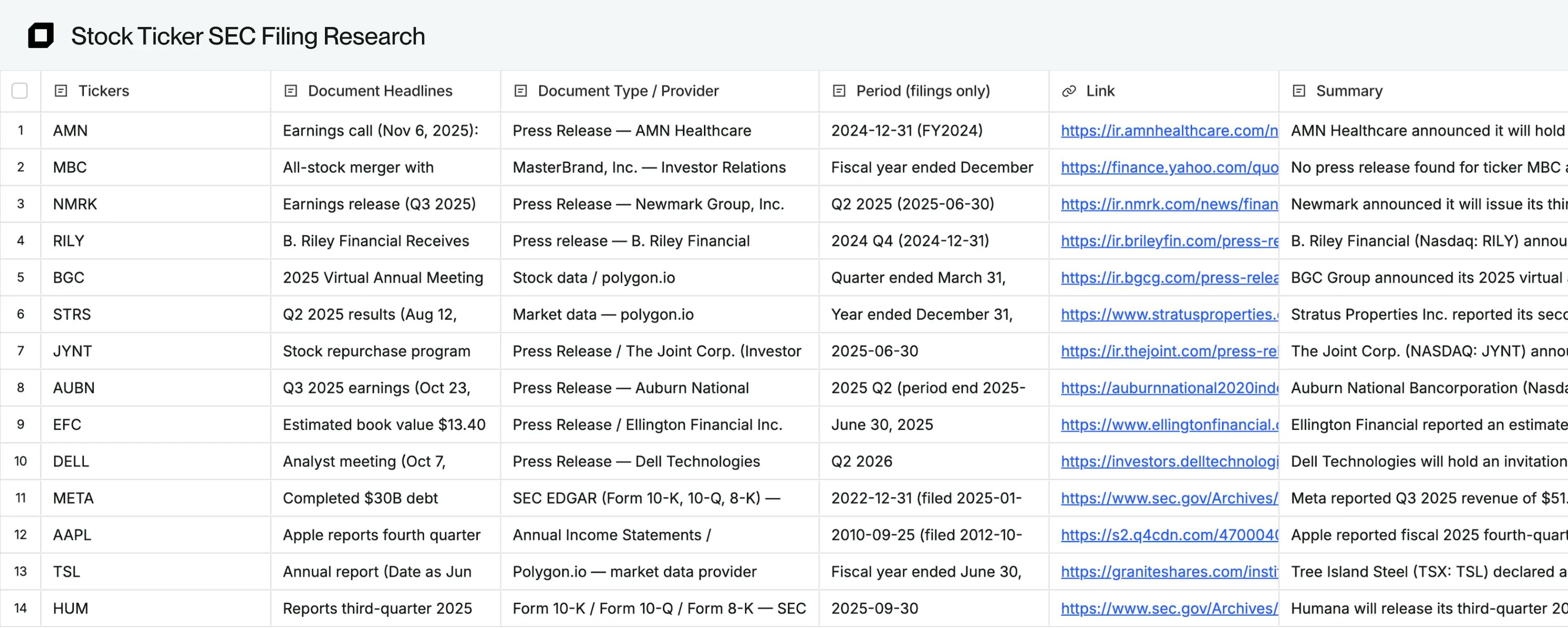Open the ir.amnhealthcare.com link for AMN
Viewport: 1568px width, 628px height.
click(x=1169, y=131)
